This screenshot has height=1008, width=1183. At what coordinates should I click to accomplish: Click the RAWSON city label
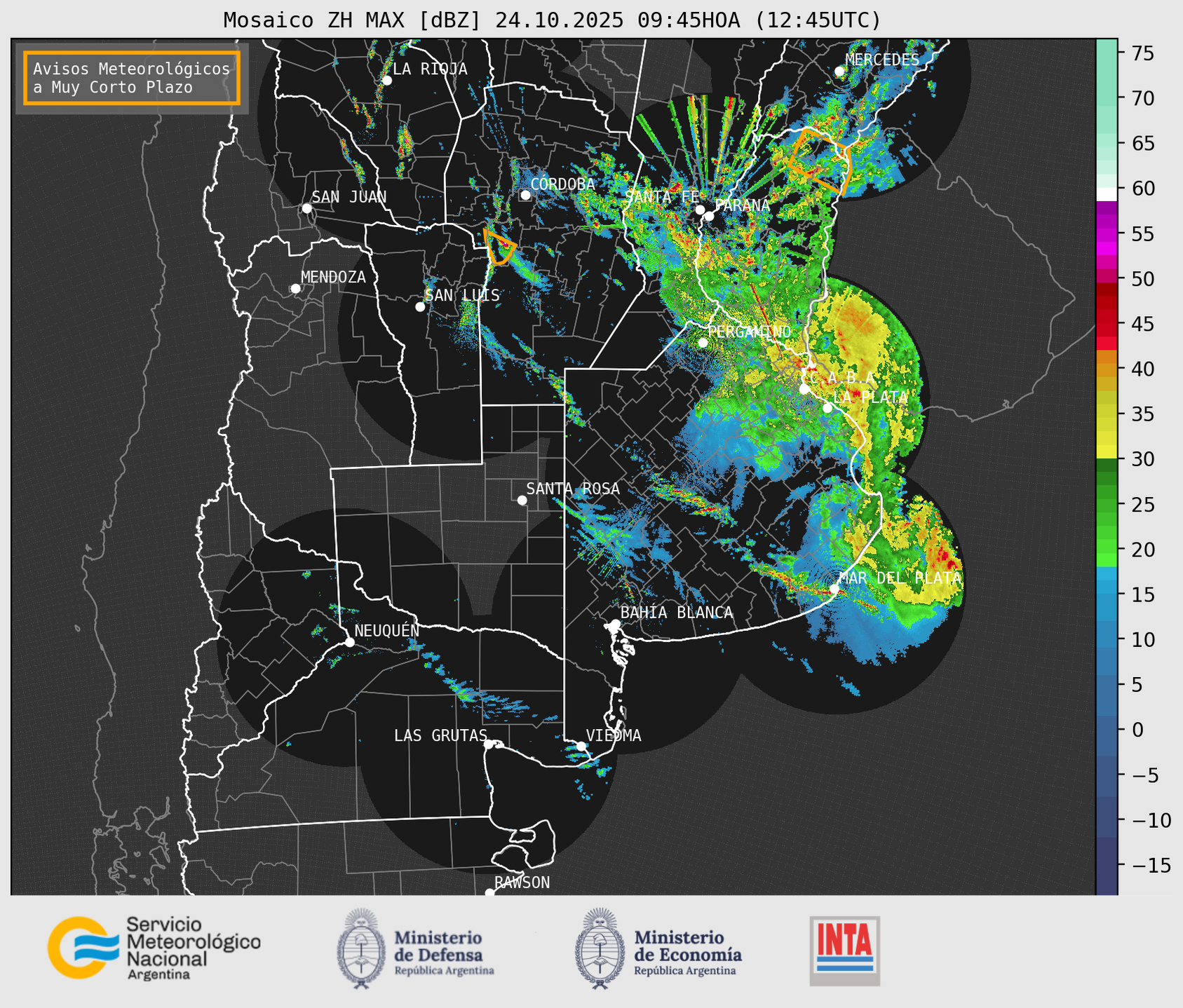pos(522,883)
